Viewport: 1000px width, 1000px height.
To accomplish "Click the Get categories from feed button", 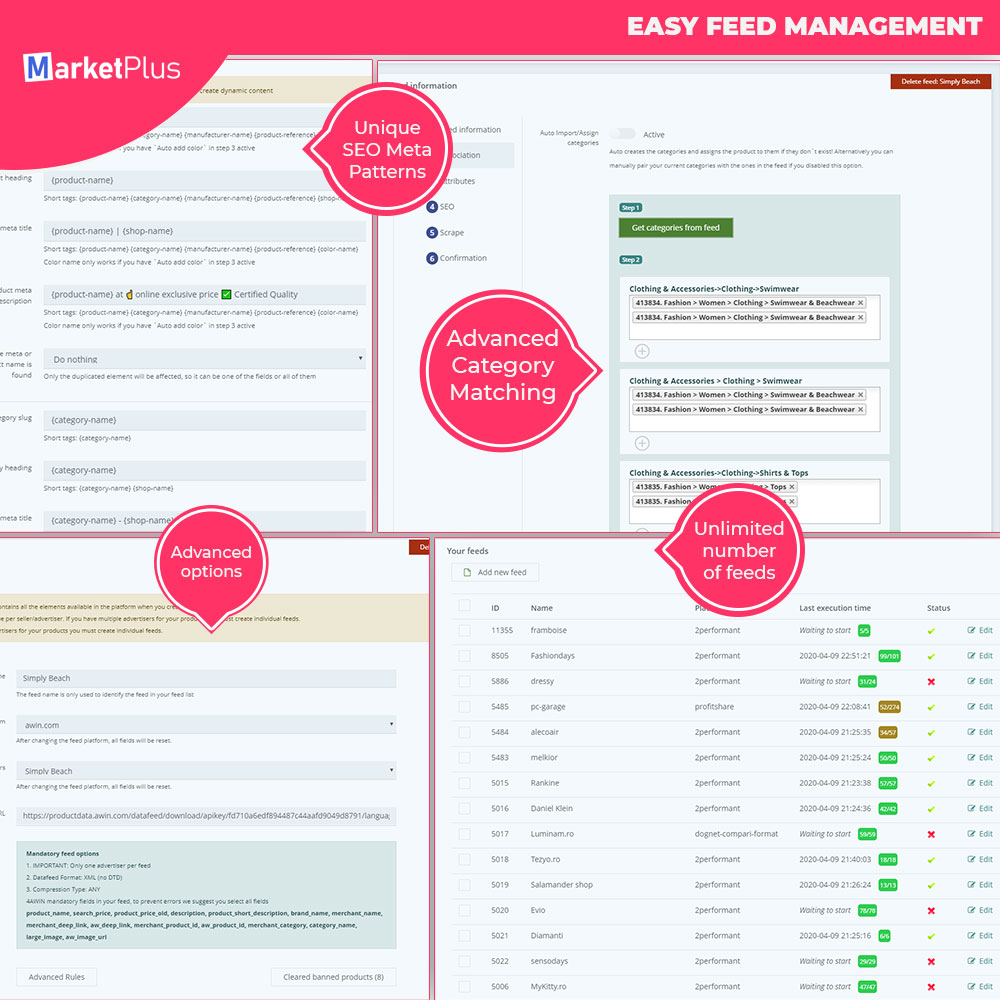I will pyautogui.click(x=675, y=228).
